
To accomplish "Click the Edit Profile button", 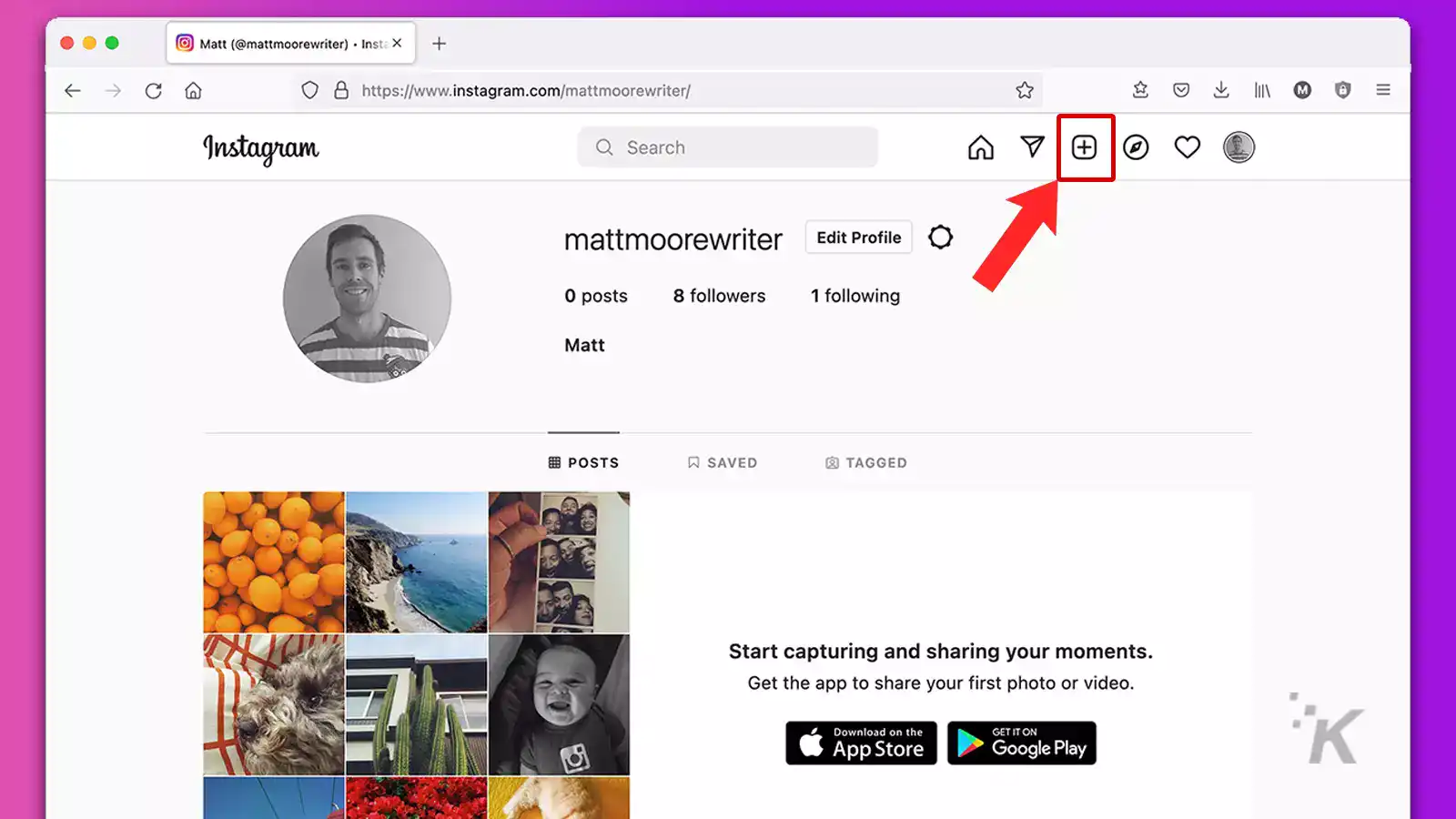I will [x=857, y=238].
